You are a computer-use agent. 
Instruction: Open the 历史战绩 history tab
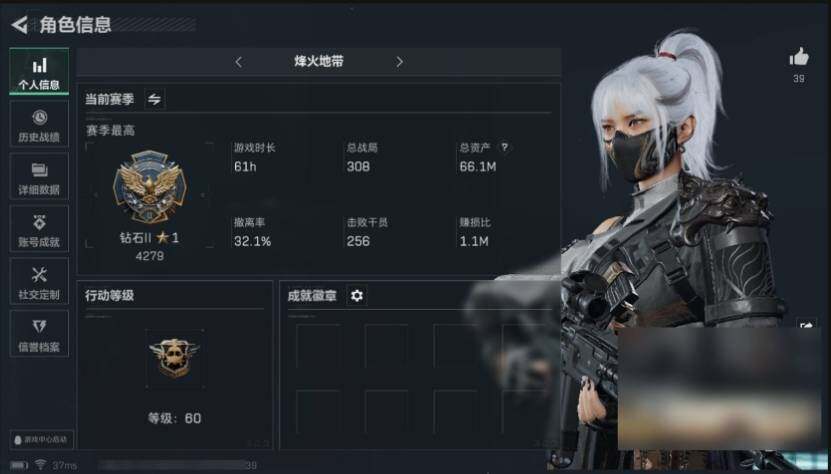tap(39, 124)
